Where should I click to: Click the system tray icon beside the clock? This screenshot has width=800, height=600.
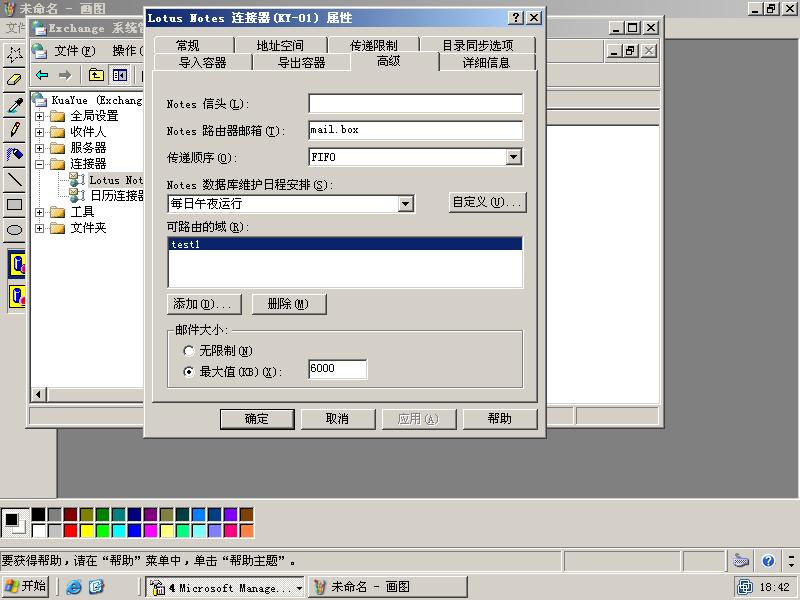pos(745,587)
